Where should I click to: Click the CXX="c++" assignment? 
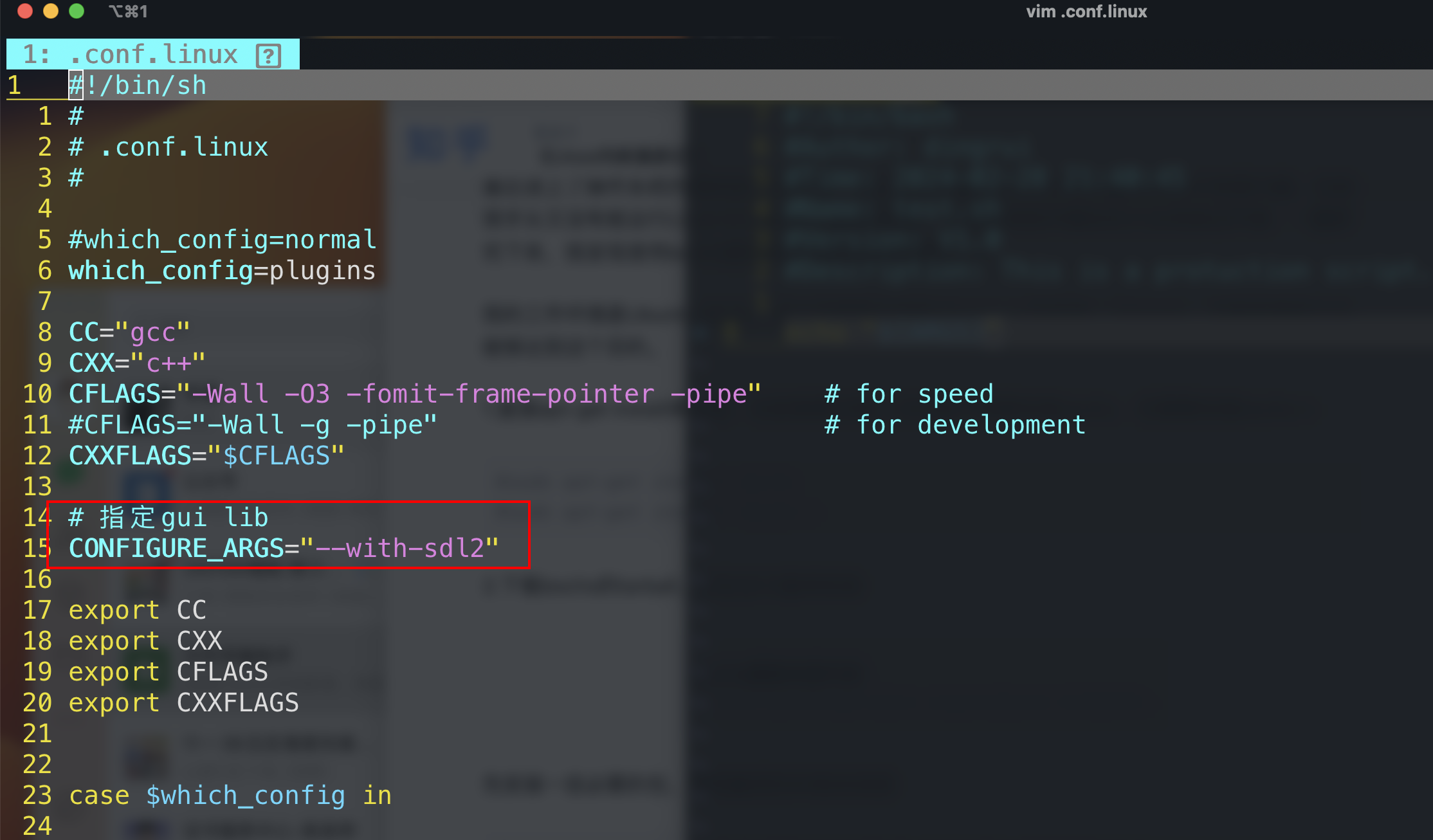[137, 363]
